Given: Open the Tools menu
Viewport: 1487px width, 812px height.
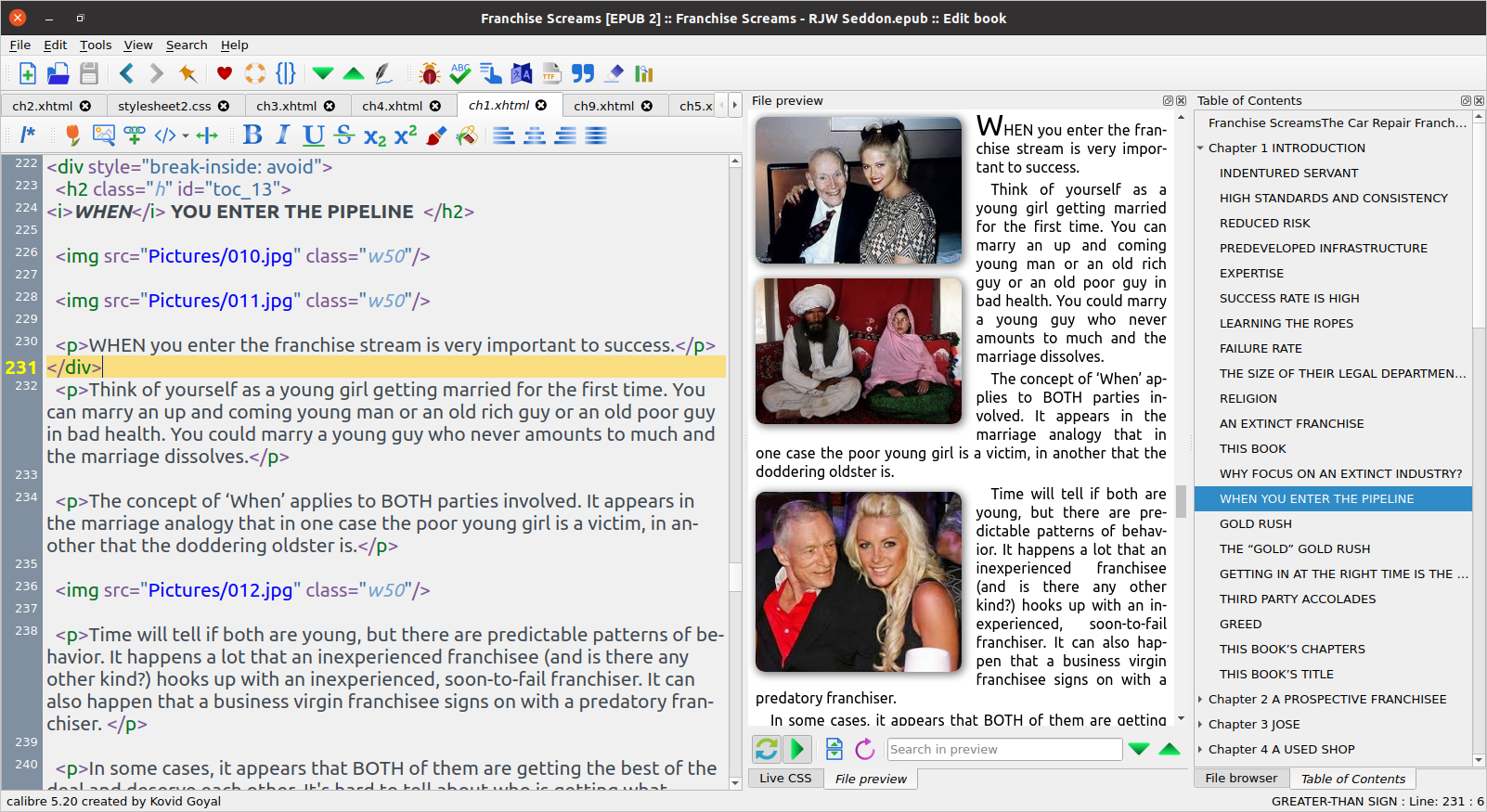Looking at the screenshot, I should tap(95, 45).
